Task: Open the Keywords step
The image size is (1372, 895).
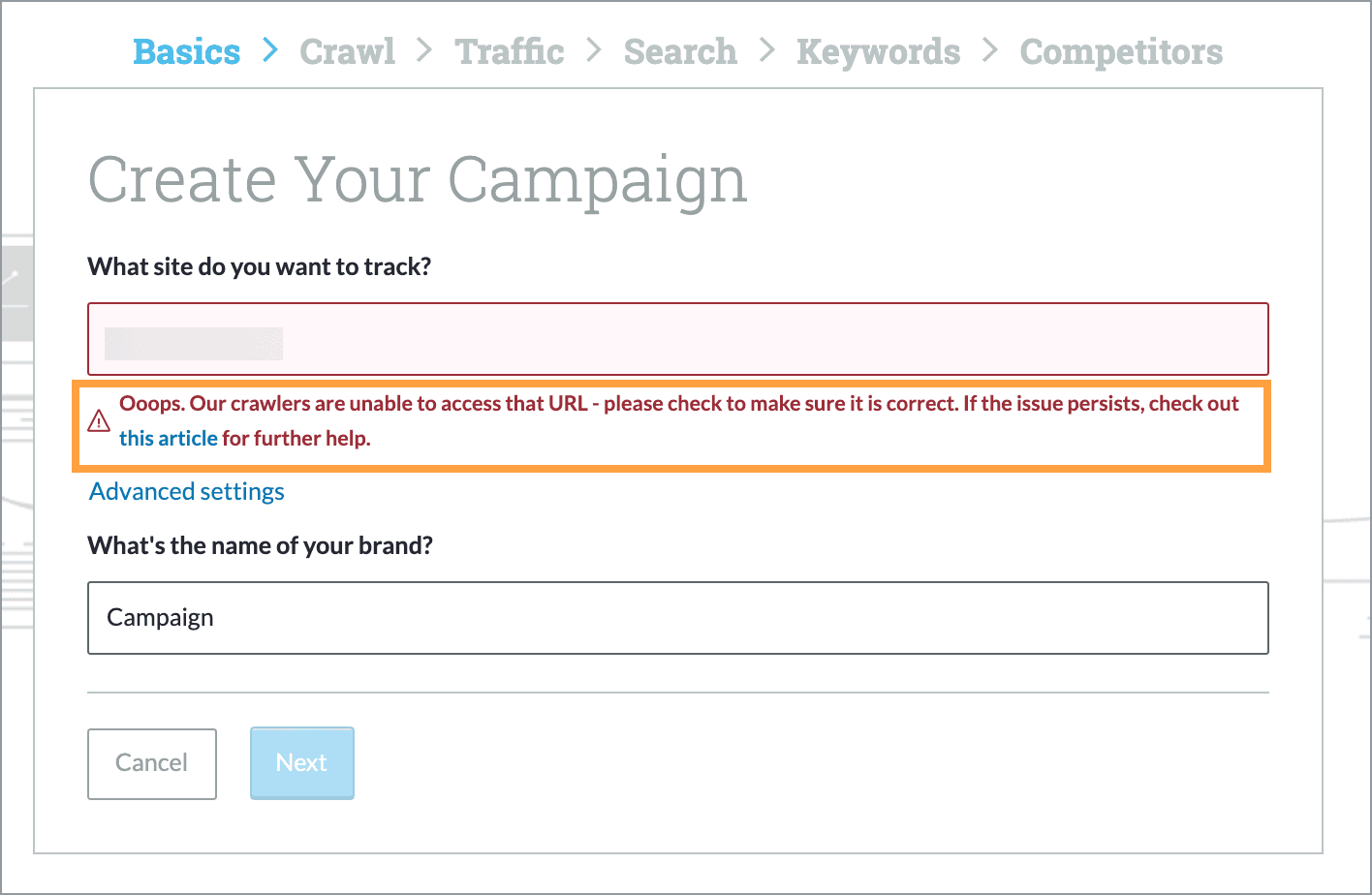Action: (877, 52)
